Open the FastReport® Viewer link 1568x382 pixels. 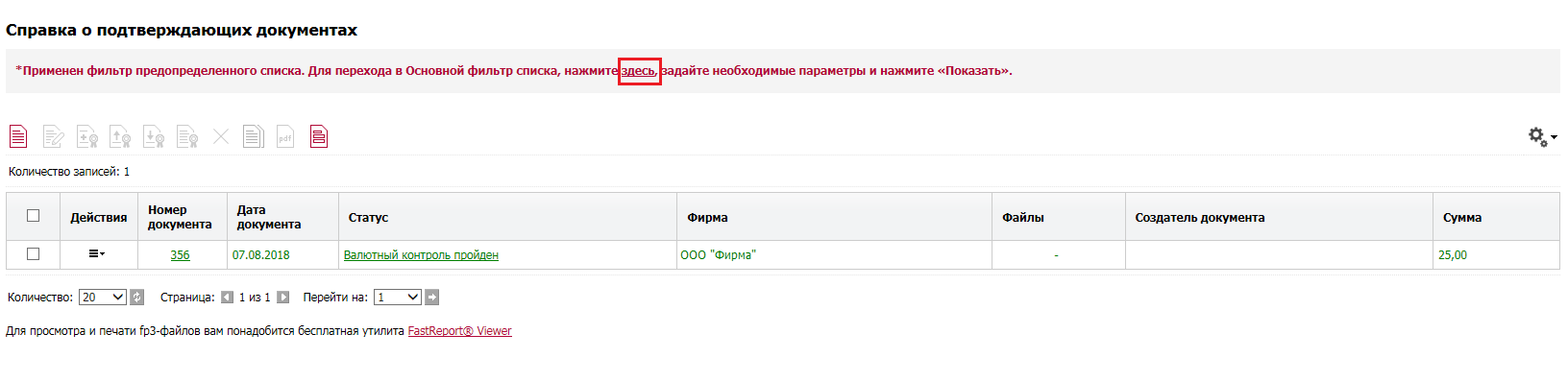coord(459,331)
